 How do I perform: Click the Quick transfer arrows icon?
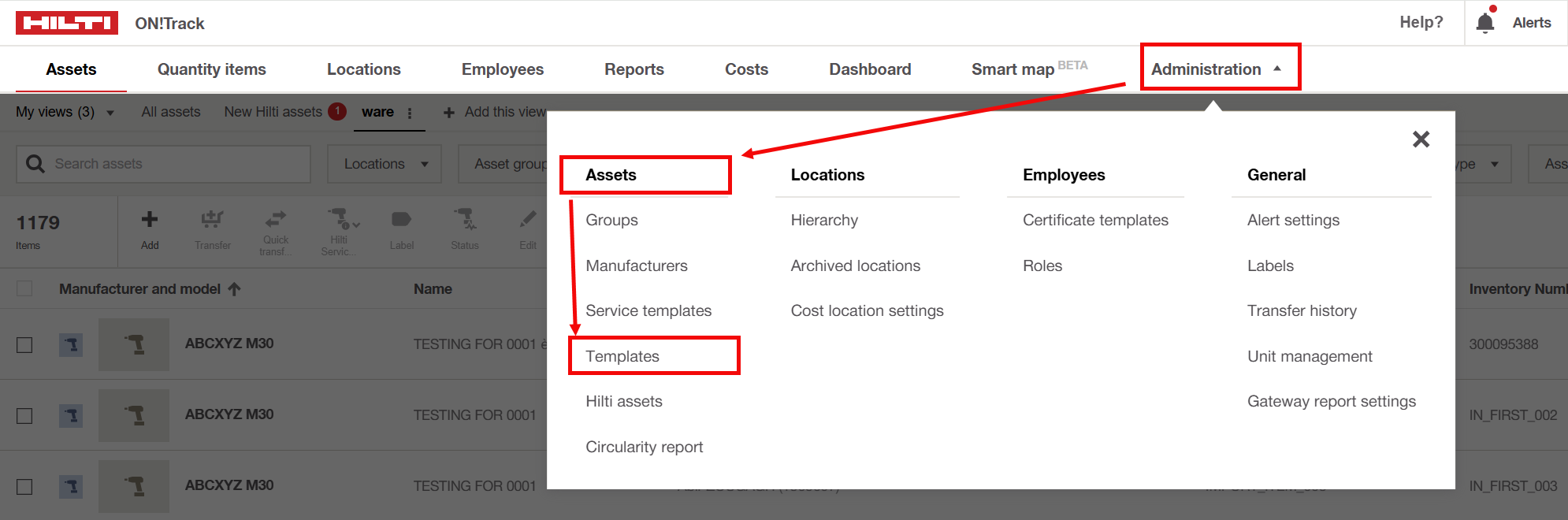276,220
